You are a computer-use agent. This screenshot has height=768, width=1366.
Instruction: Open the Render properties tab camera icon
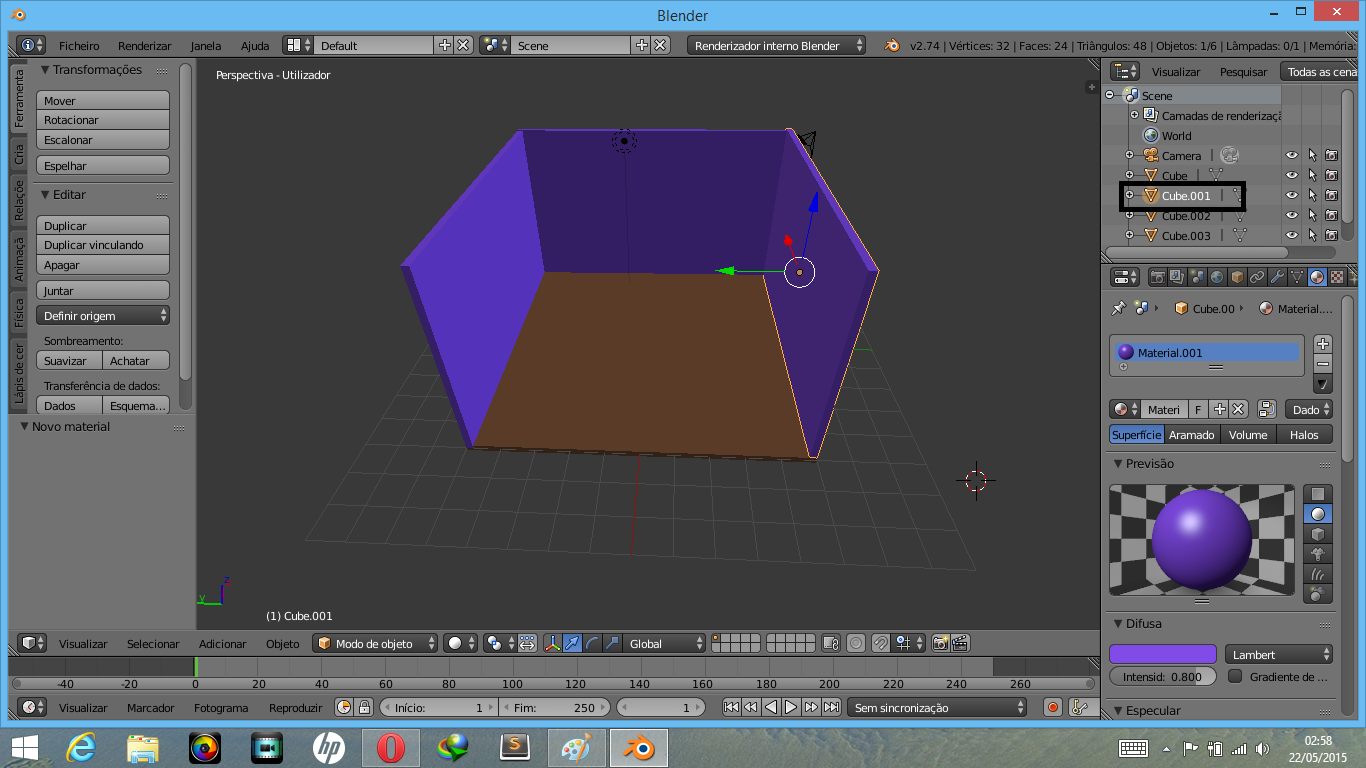coord(1158,277)
